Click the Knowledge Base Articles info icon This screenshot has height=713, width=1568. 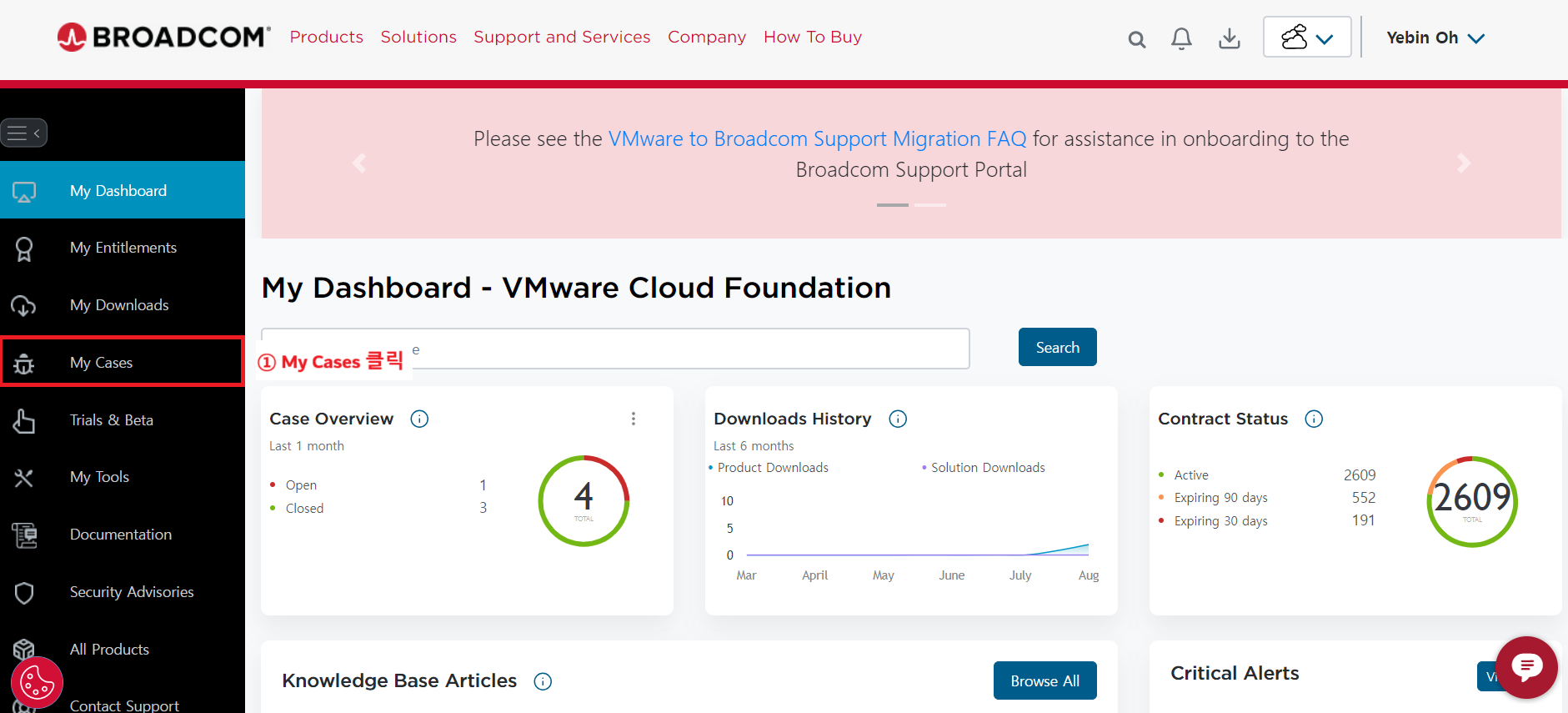point(543,681)
